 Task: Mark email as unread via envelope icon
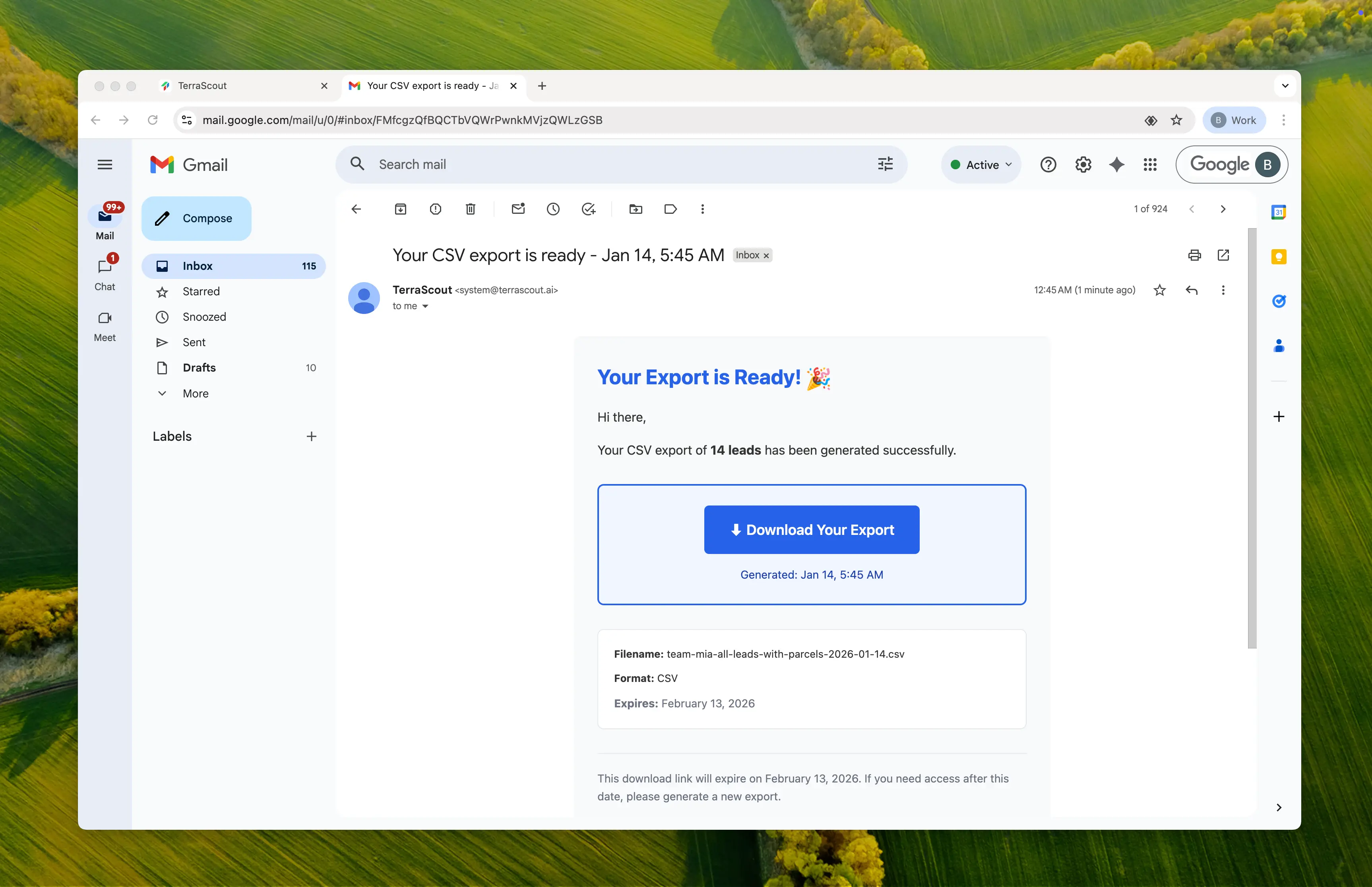click(x=518, y=209)
